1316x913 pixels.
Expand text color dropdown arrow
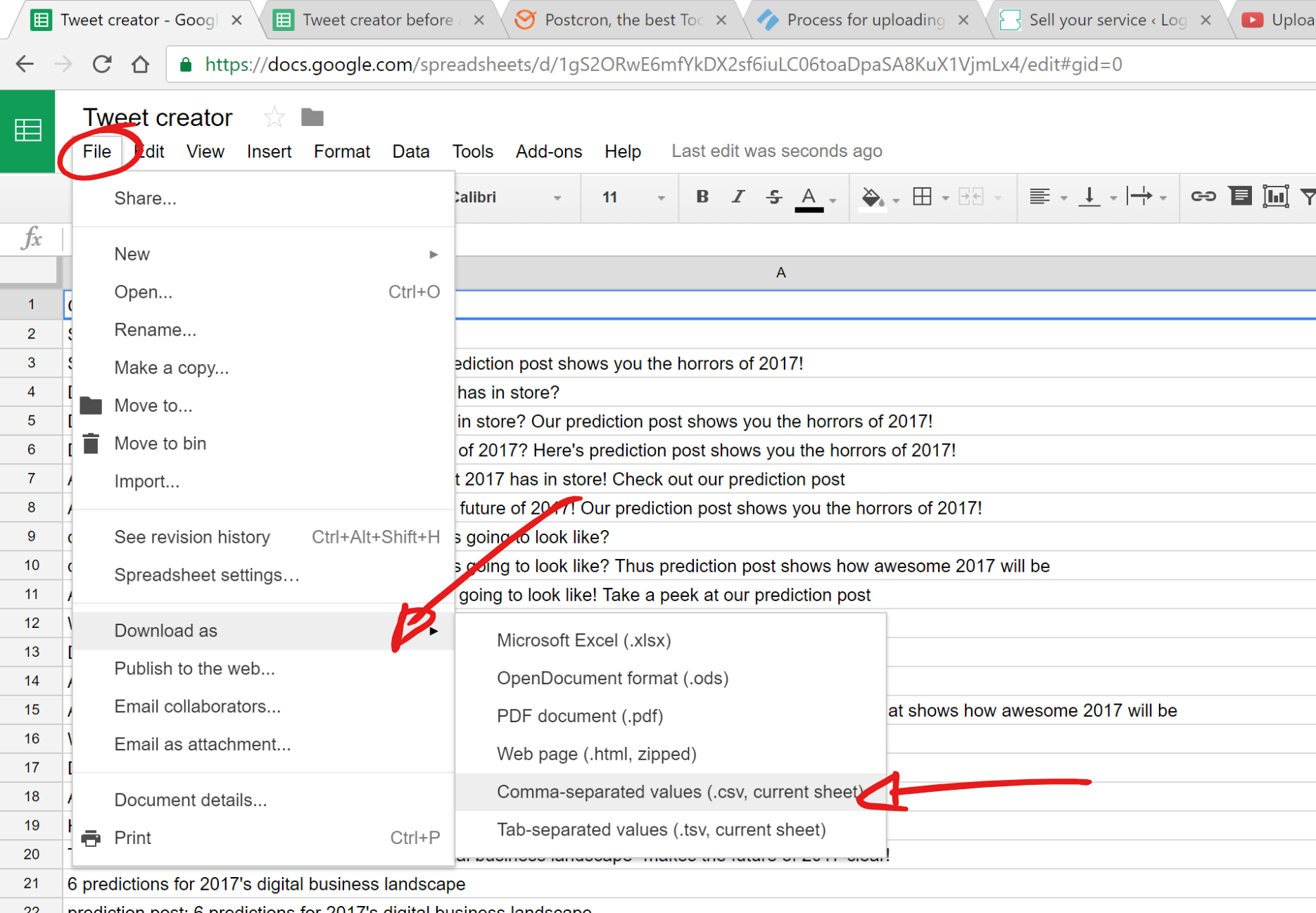(x=833, y=201)
